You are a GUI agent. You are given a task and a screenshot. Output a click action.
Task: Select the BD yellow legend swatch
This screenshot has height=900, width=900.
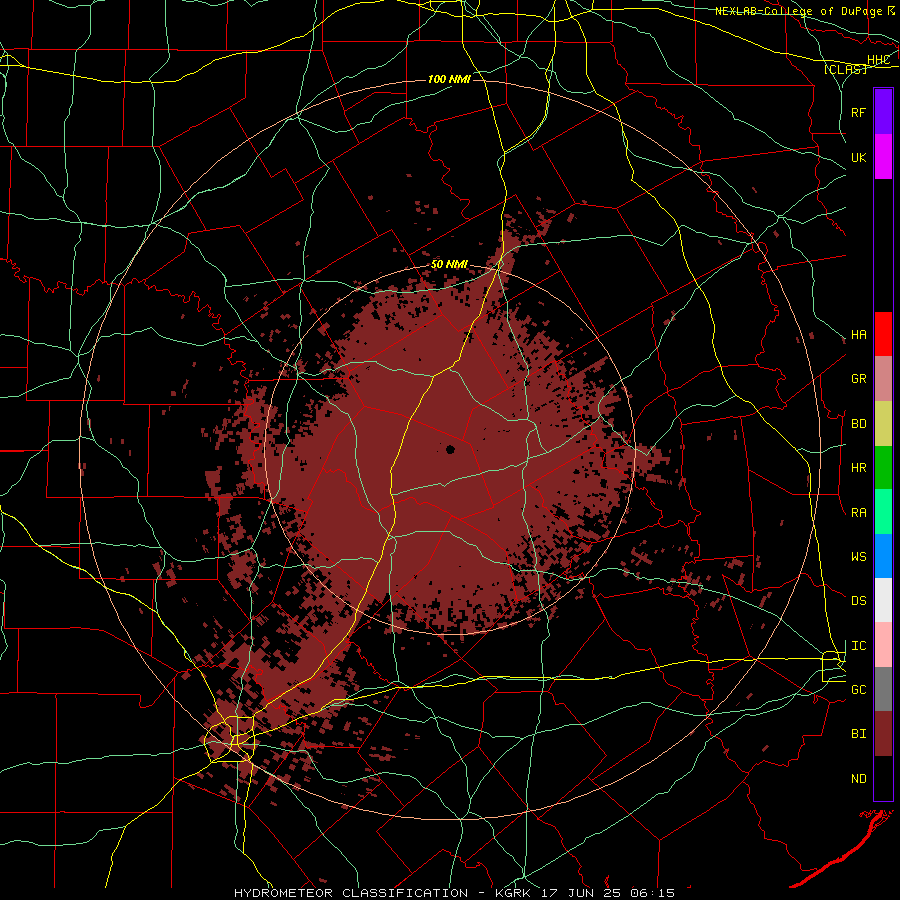pos(883,424)
